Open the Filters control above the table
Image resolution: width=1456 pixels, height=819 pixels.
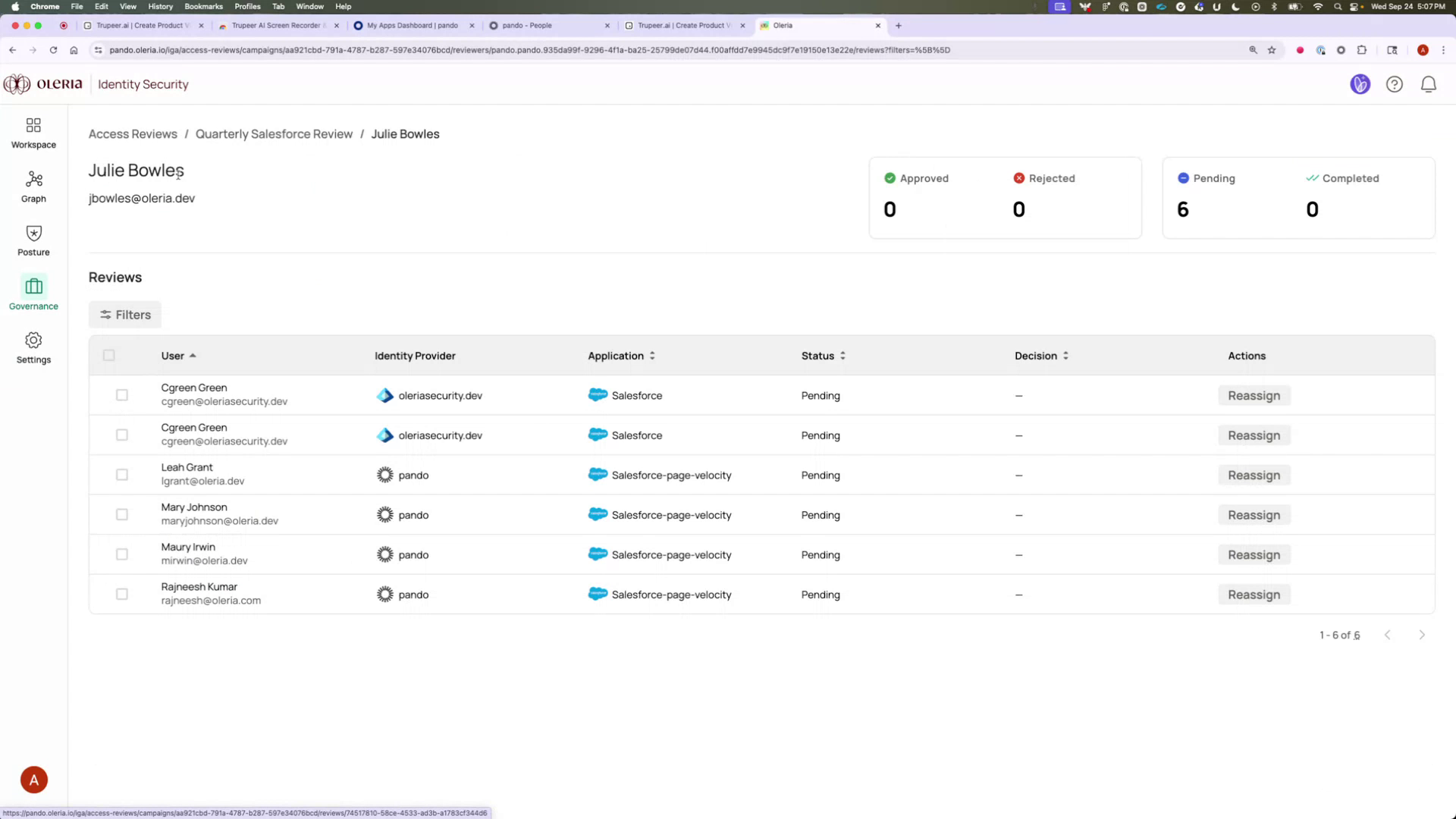[124, 314]
